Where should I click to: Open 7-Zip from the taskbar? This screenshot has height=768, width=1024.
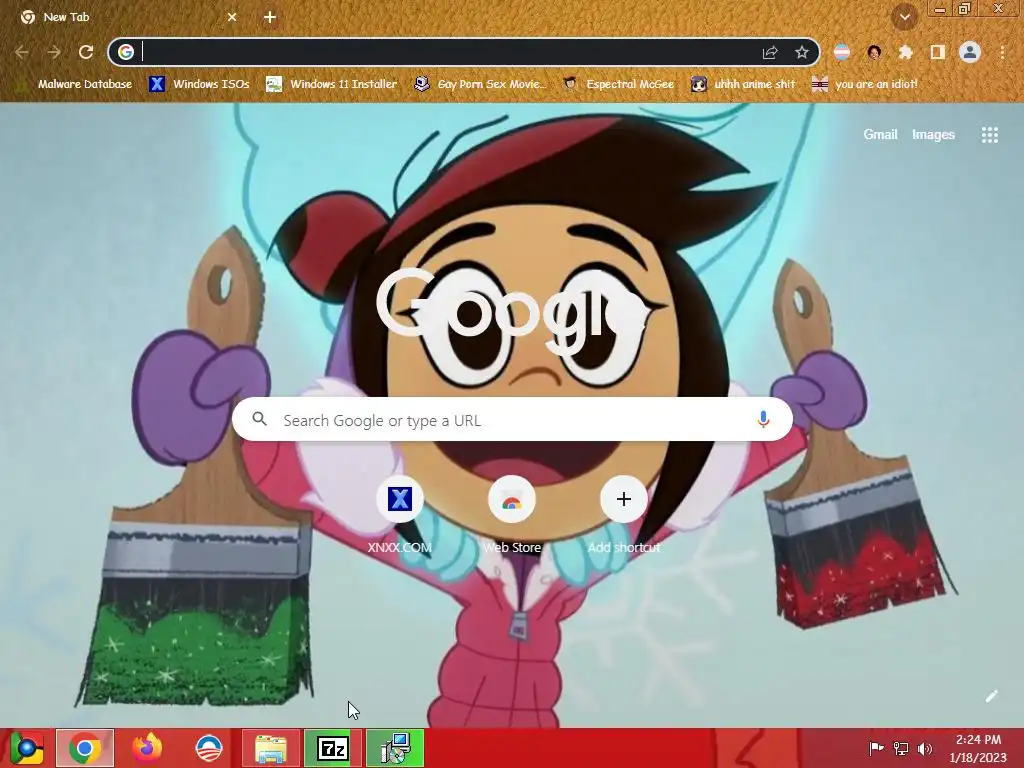pos(332,749)
